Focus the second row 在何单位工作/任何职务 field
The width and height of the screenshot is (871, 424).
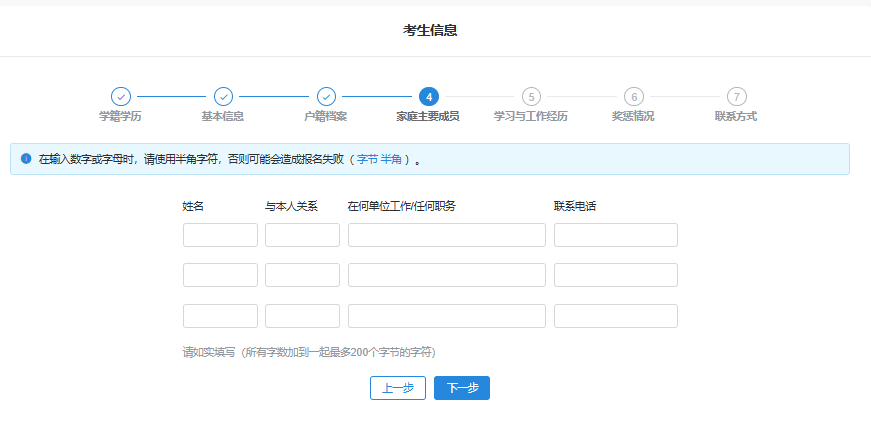click(447, 275)
